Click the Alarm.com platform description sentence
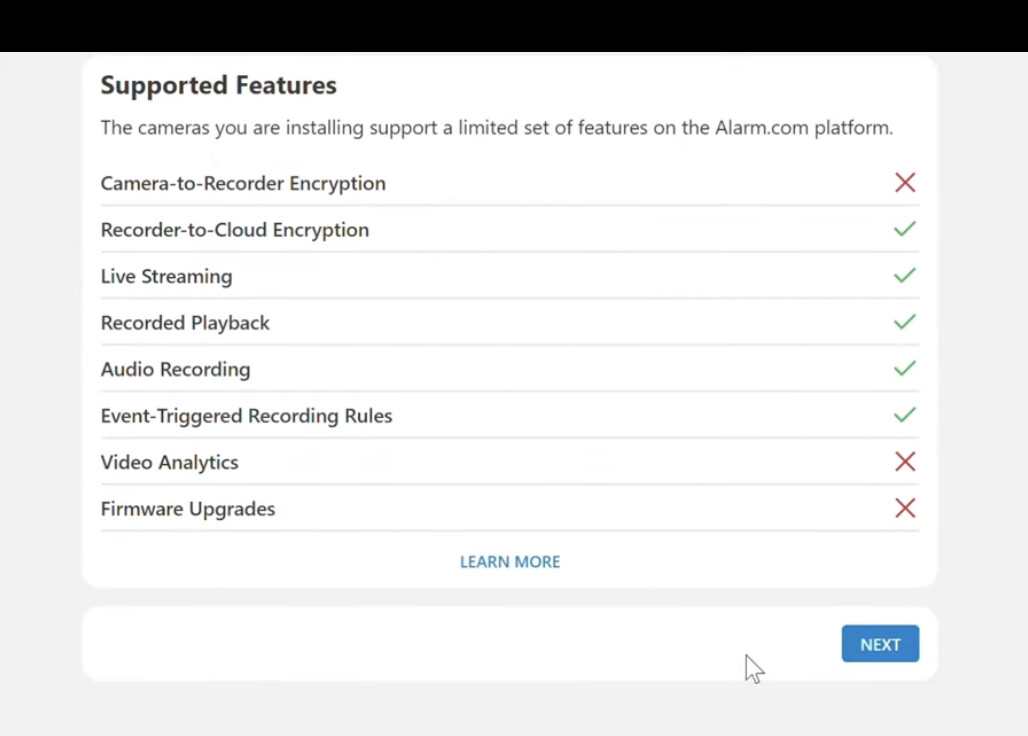This screenshot has width=1028, height=736. point(496,128)
